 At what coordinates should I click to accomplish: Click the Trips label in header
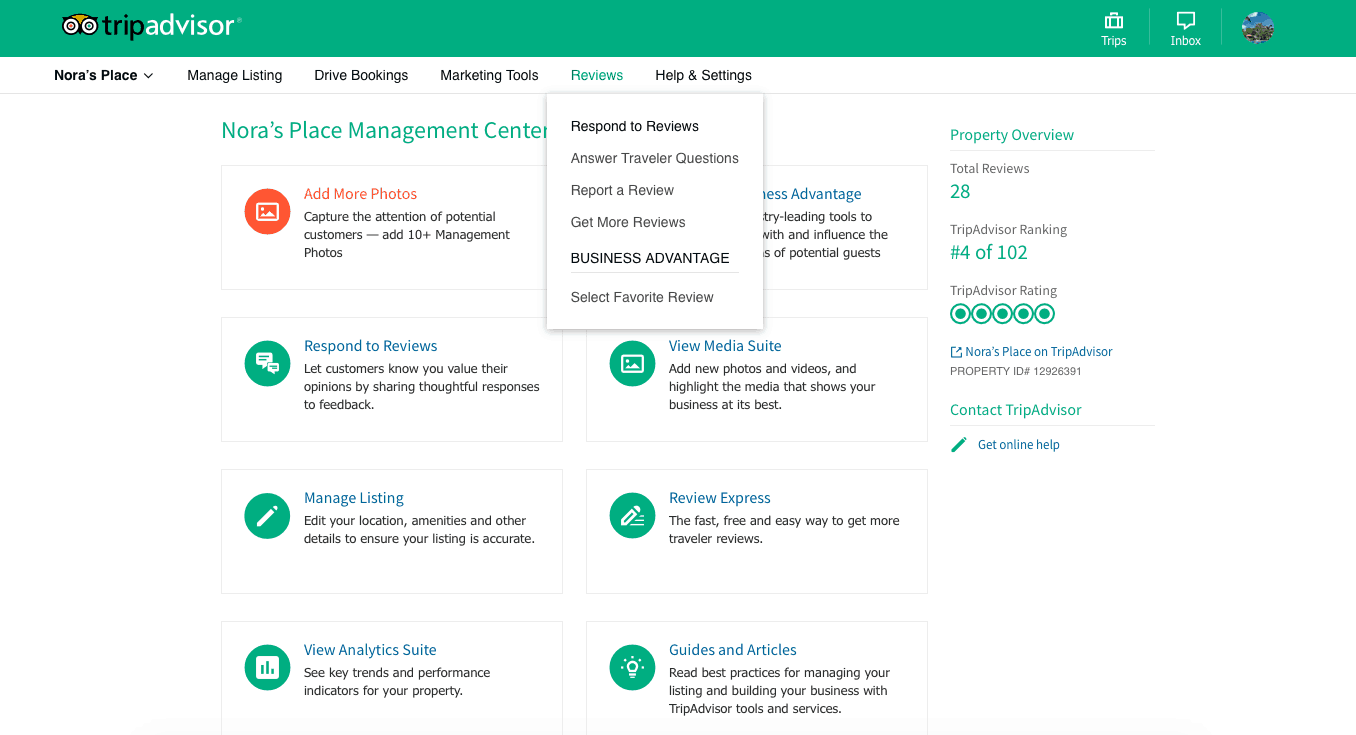pyautogui.click(x=1114, y=41)
